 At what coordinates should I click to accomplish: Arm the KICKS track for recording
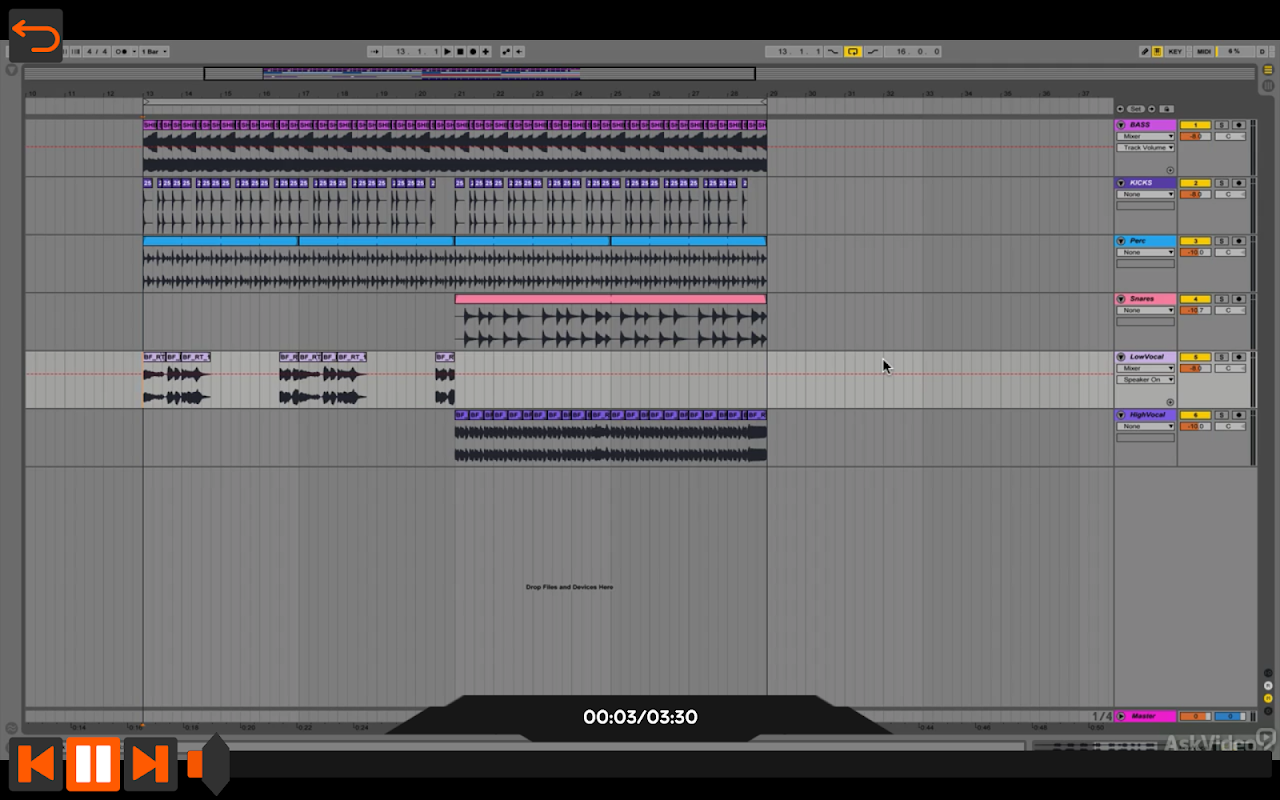pyautogui.click(x=1239, y=183)
